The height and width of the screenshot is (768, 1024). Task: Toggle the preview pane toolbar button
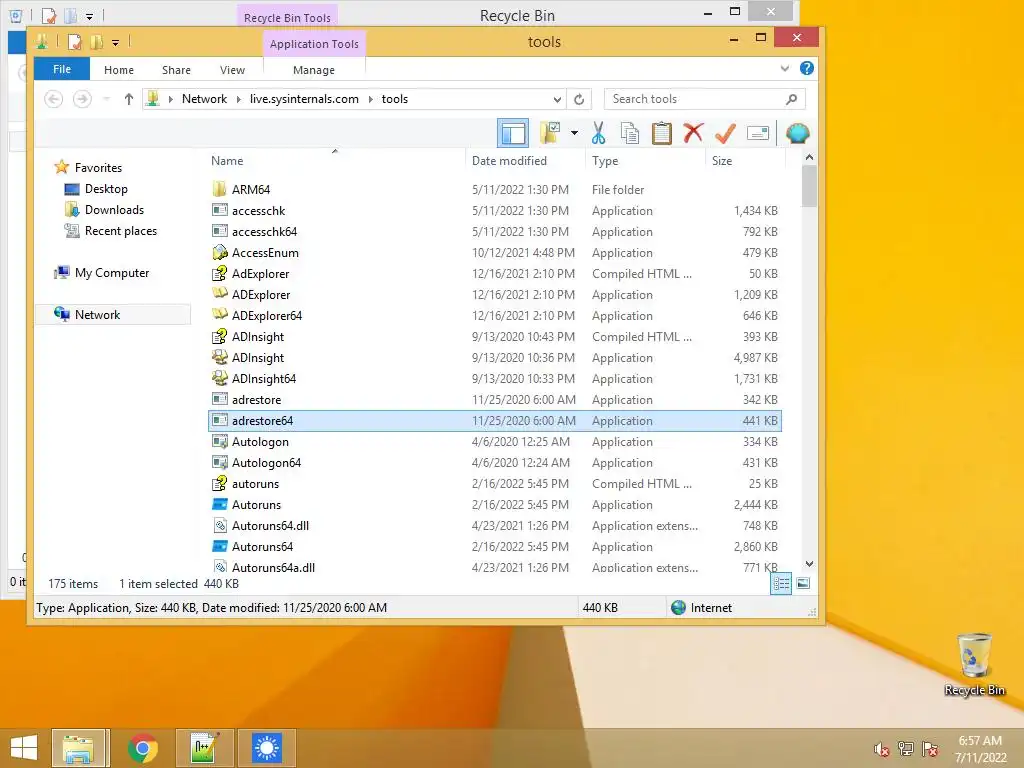point(513,133)
